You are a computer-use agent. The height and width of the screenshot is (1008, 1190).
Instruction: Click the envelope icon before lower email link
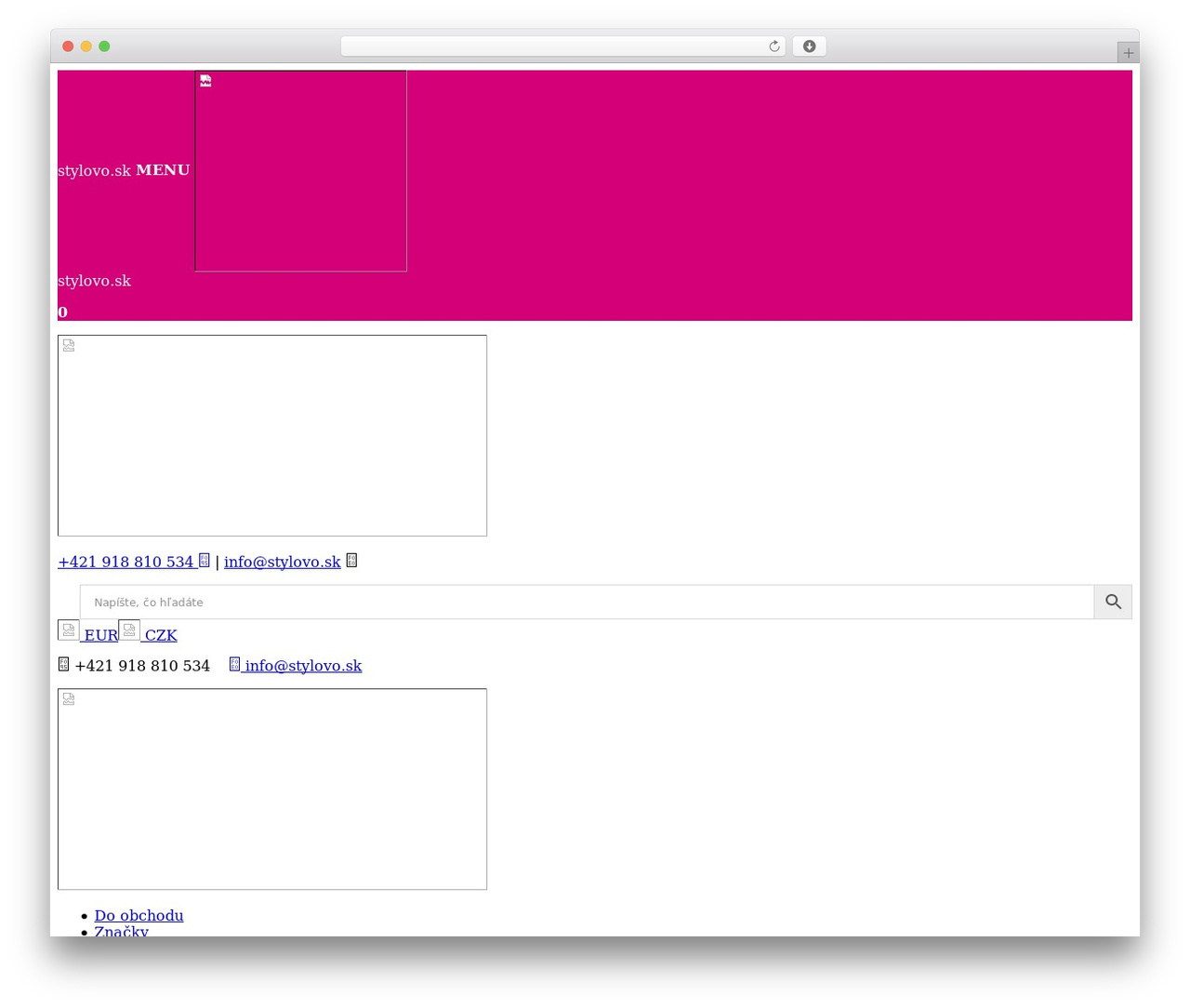tap(234, 664)
